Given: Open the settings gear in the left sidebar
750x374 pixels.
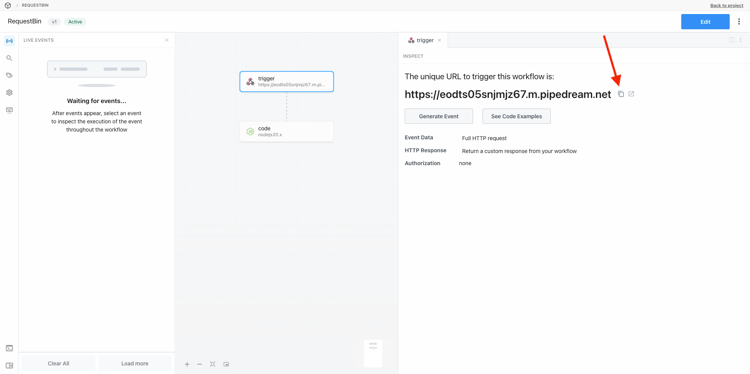Looking at the screenshot, I should (x=9, y=92).
